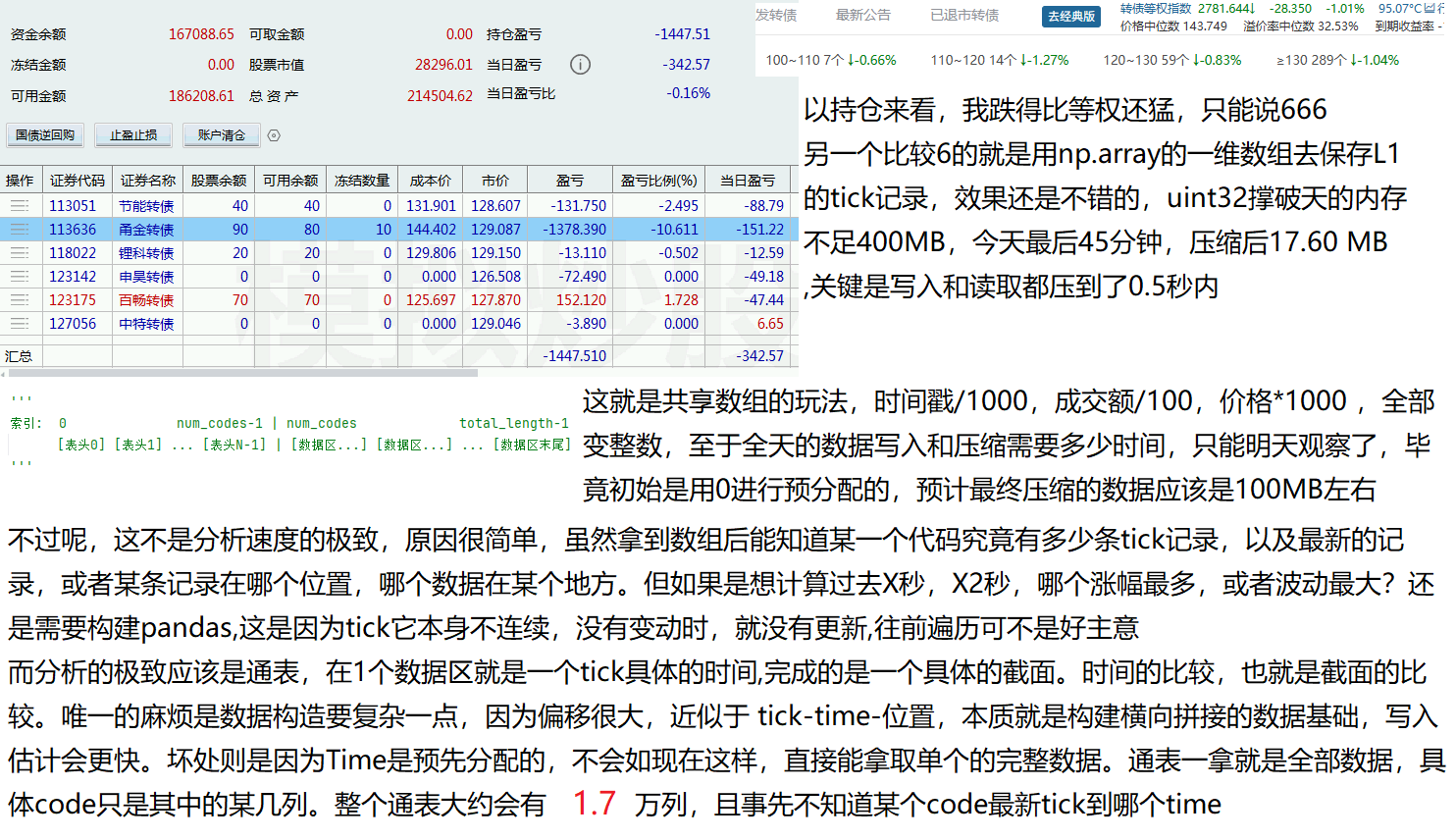Image resolution: width=1456 pixels, height=840 pixels.
Task: Click the holdings table horizontal scrollbar
Action: click(x=243, y=373)
